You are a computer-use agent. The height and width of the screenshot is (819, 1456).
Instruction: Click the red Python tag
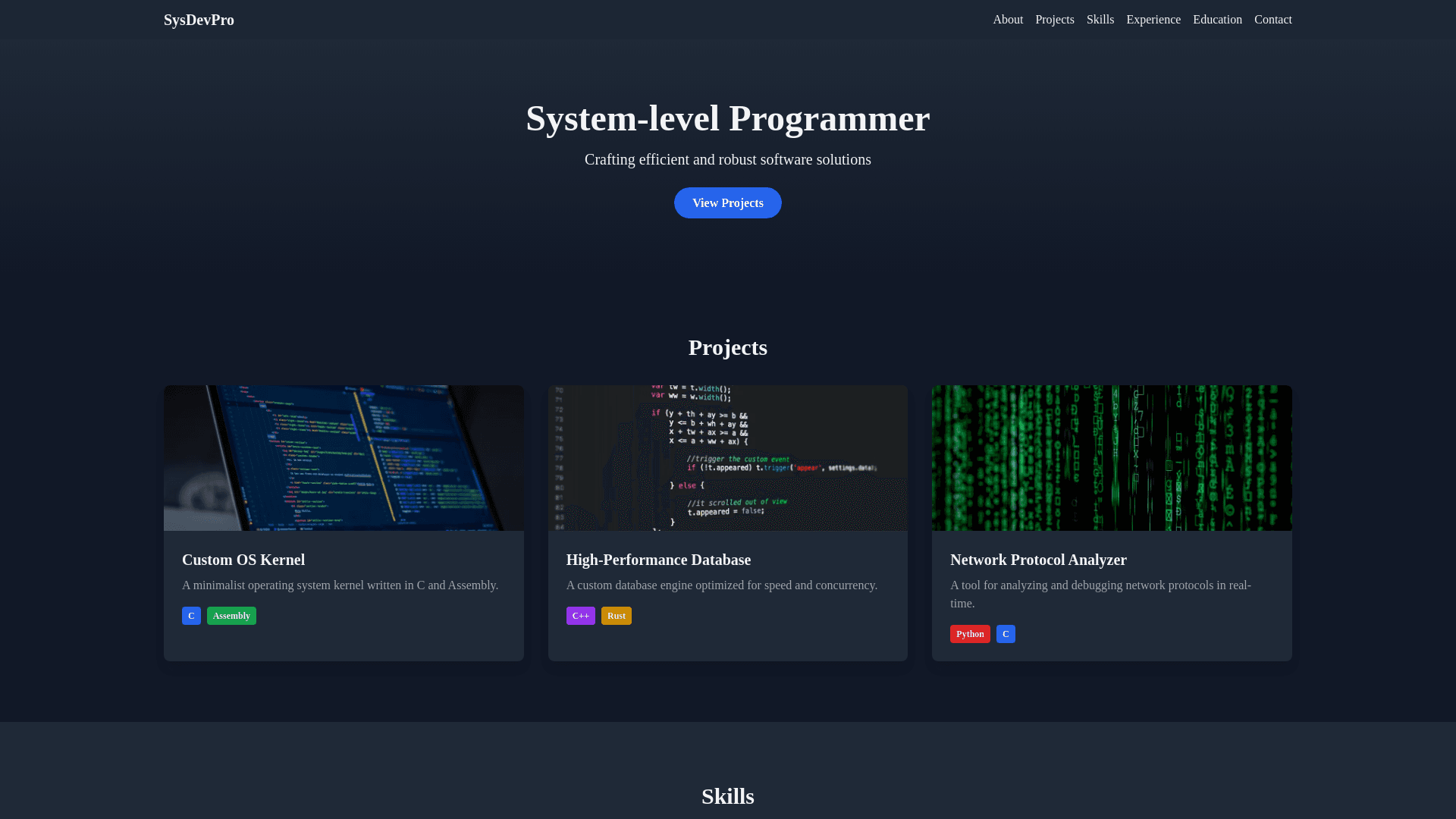(970, 634)
